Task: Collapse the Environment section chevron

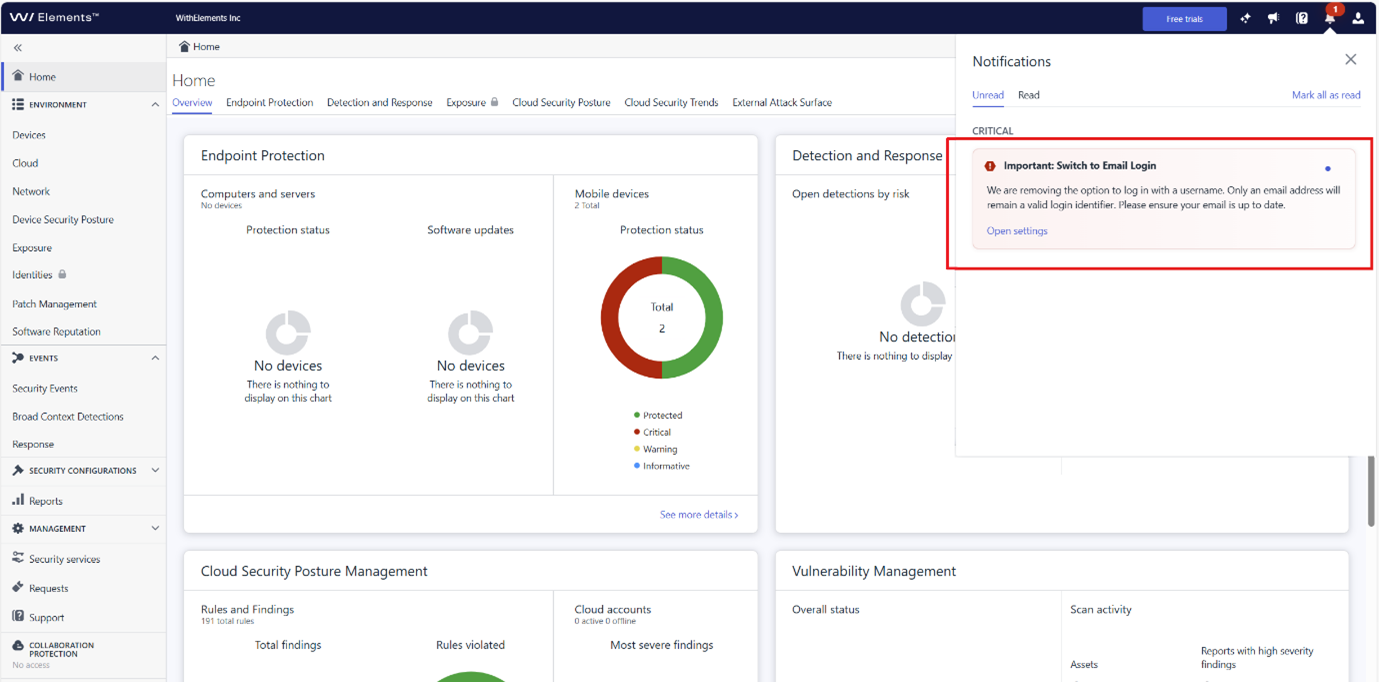Action: (155, 105)
